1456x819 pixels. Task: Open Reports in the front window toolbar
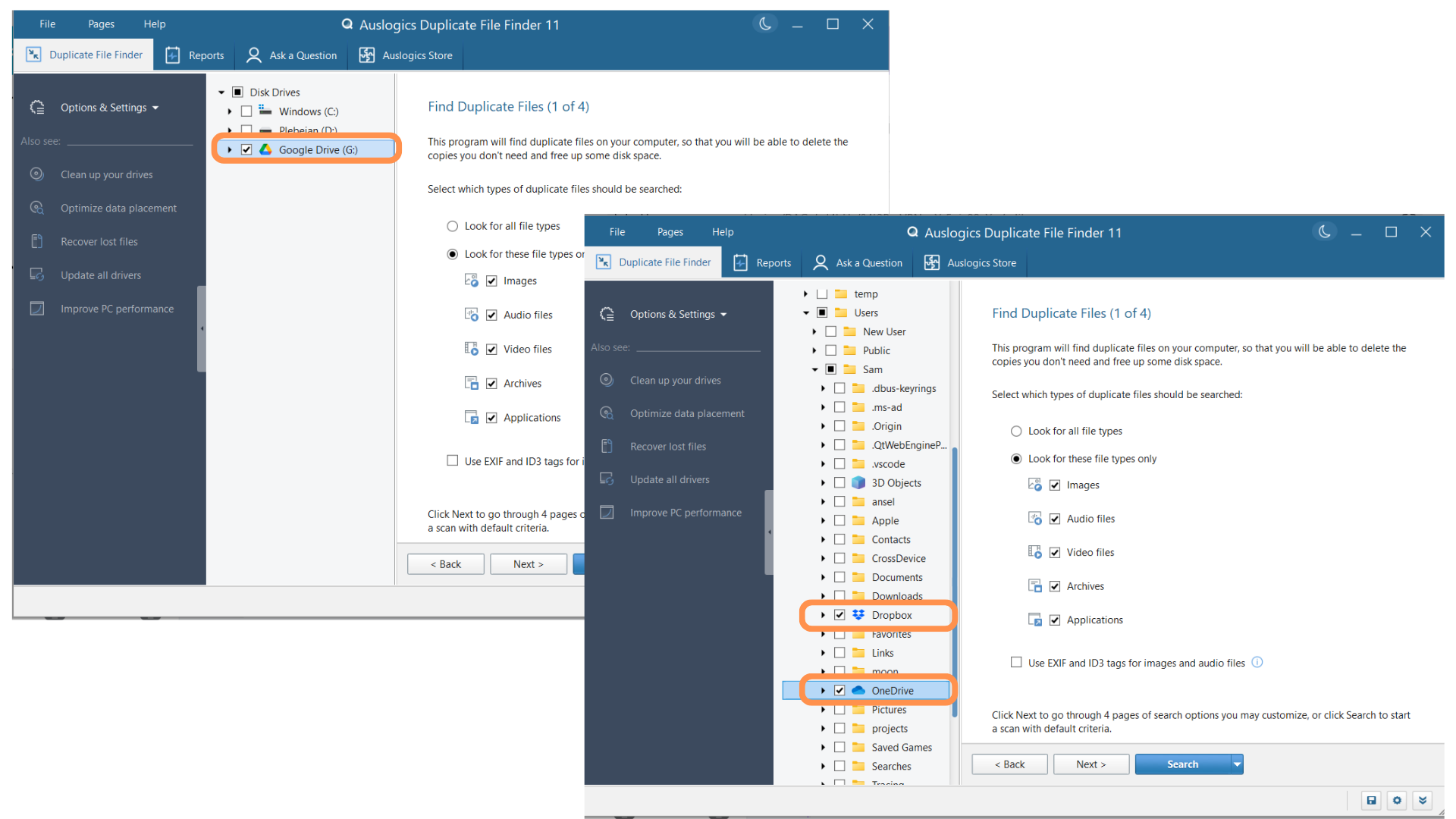pyautogui.click(x=762, y=262)
